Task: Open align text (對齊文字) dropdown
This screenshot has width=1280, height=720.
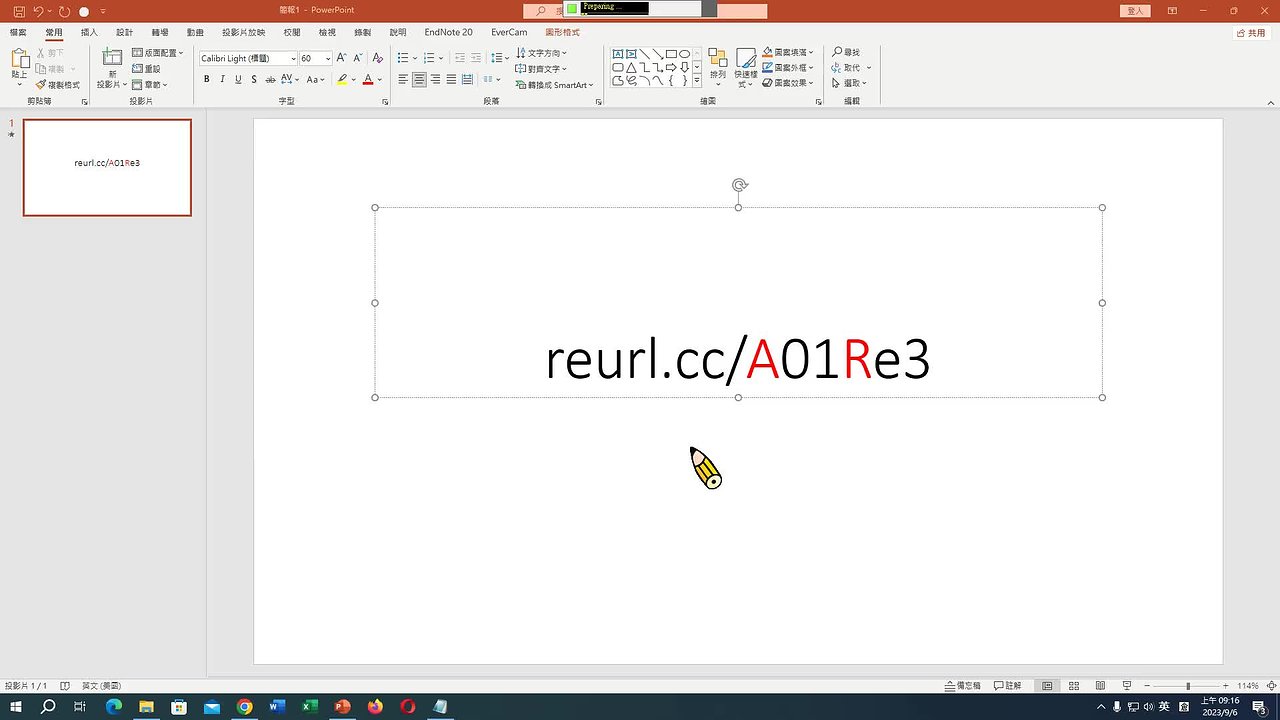Action: coord(541,69)
